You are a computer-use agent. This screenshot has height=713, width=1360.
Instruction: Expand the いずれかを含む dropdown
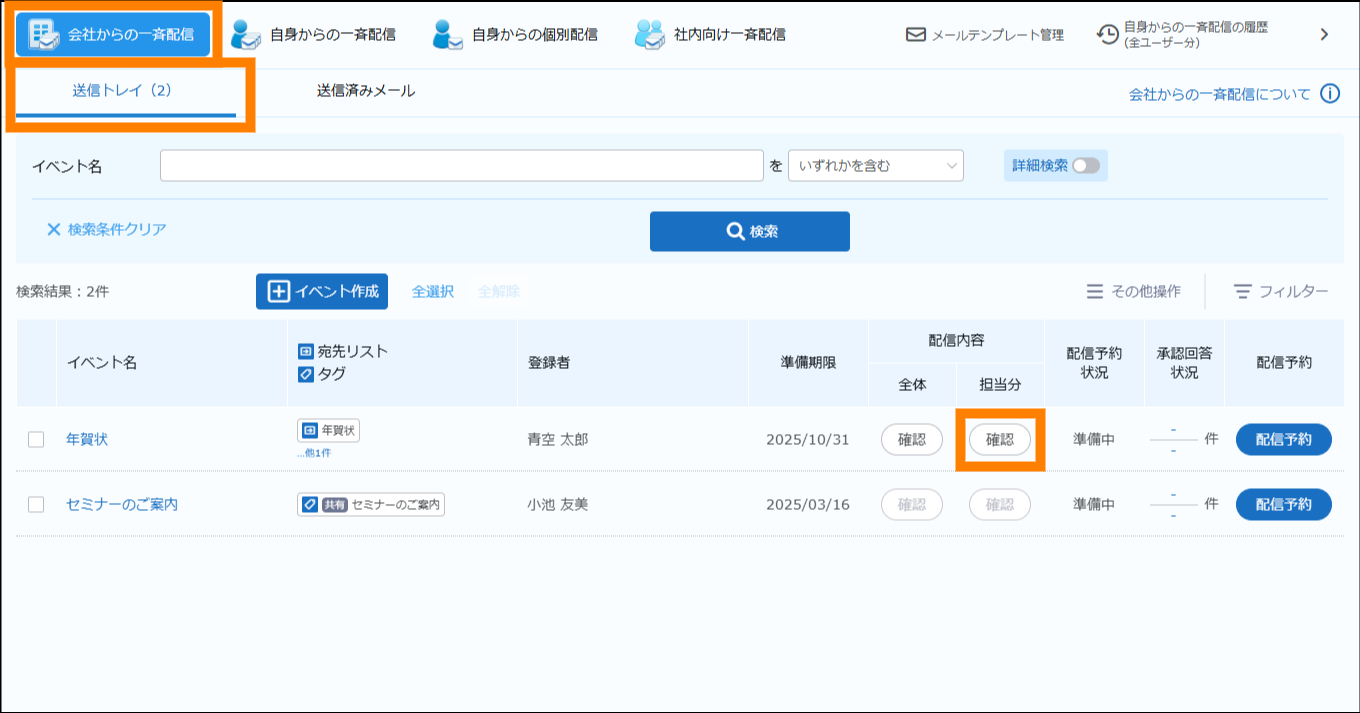coord(875,166)
